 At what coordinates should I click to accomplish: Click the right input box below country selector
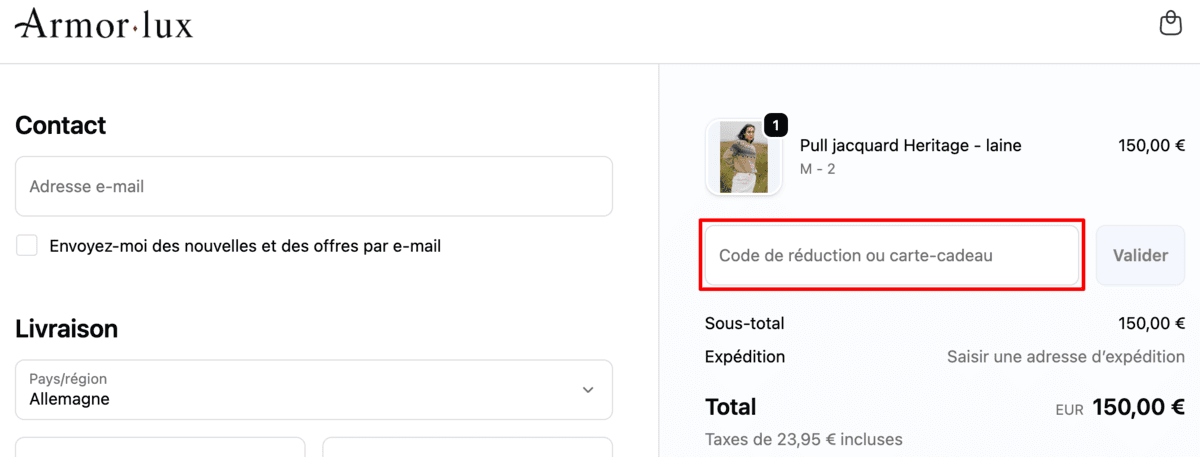coord(467,447)
